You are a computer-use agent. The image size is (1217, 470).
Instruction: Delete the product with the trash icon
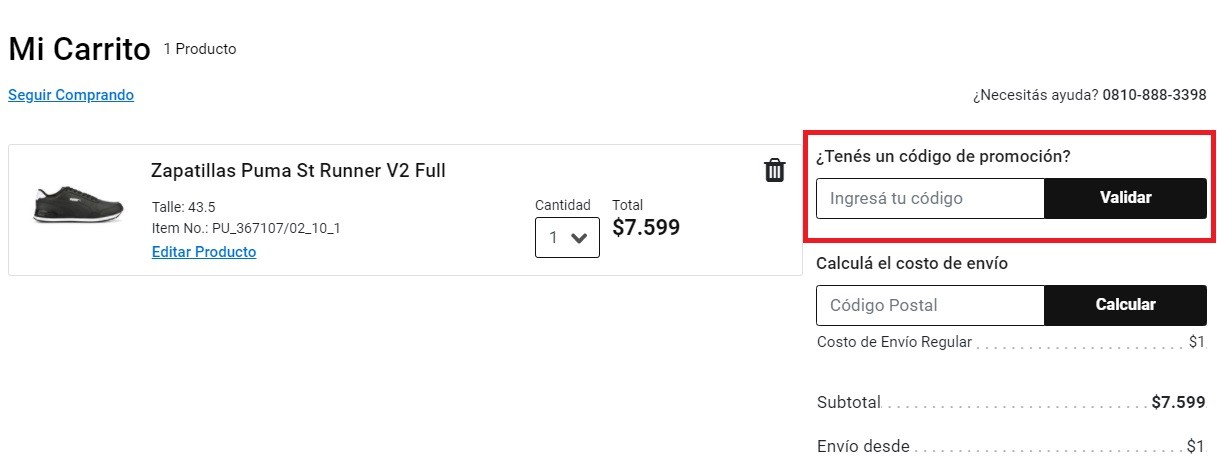pyautogui.click(x=774, y=171)
